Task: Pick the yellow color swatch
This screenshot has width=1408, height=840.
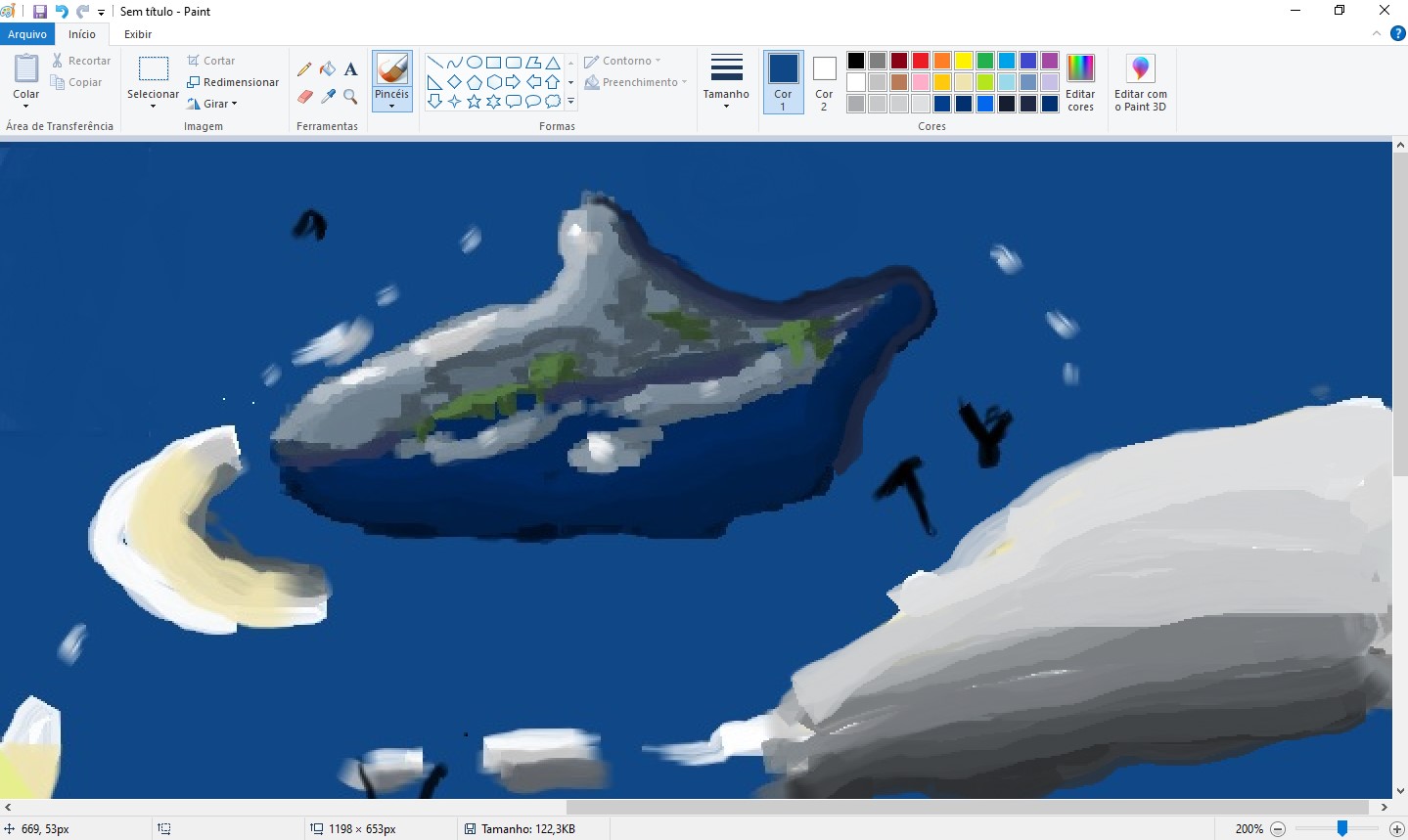Action: tap(964, 61)
